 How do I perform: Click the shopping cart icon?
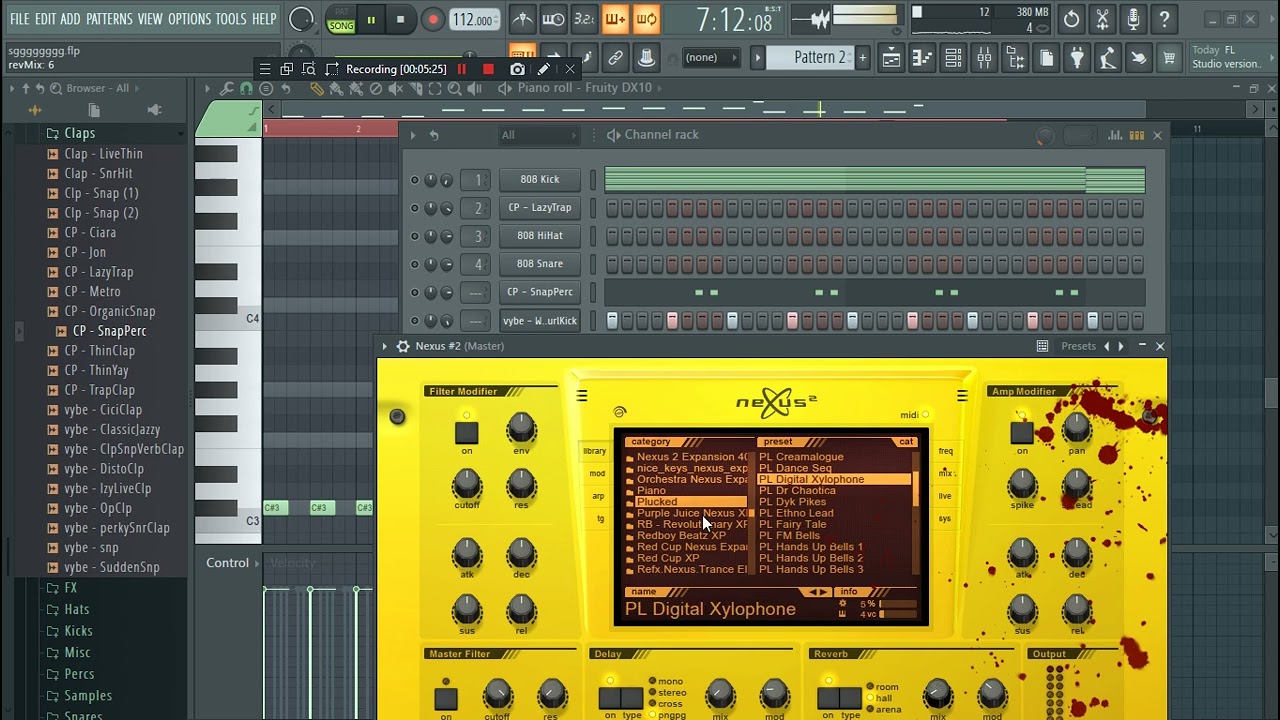click(x=1168, y=58)
